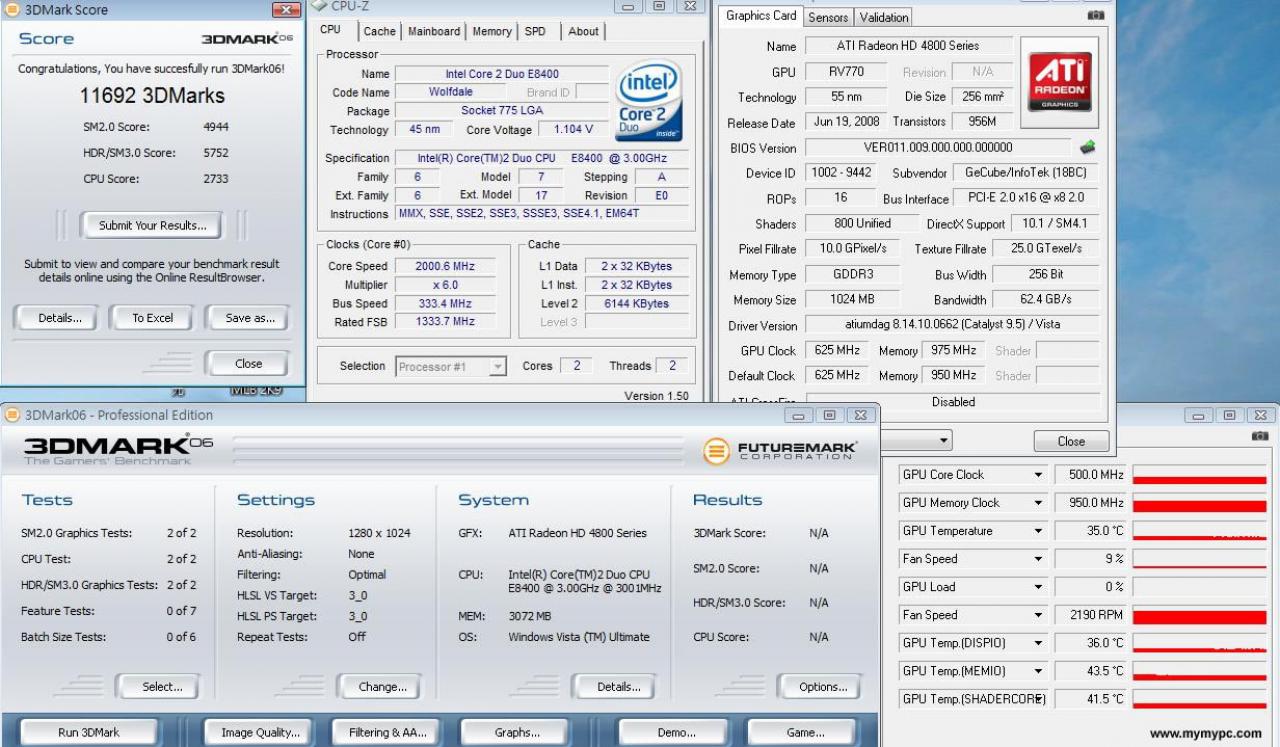Expand the Processor #1 selection dropdown
Viewport: 1280px width, 747px height.
(x=497, y=367)
